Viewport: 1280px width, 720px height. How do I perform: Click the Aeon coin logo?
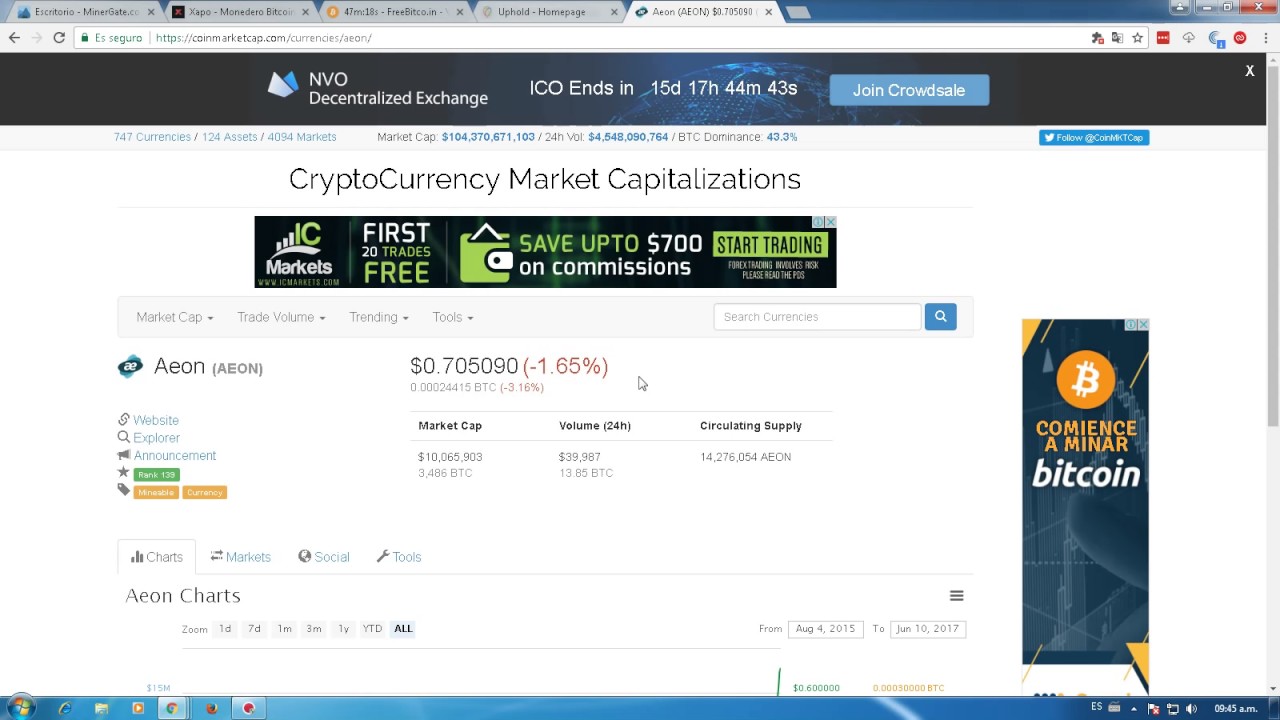[130, 367]
